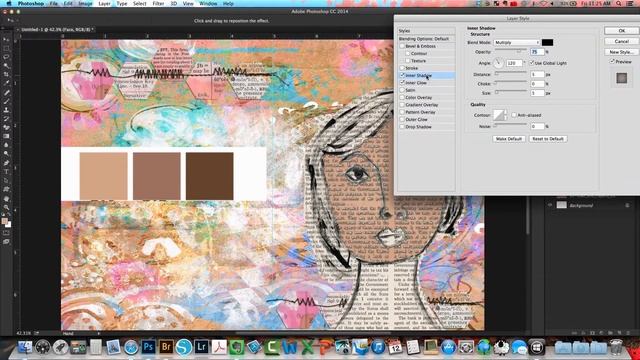The width and height of the screenshot is (640, 360).
Task: Check the Anti-aliased option
Action: tap(514, 115)
